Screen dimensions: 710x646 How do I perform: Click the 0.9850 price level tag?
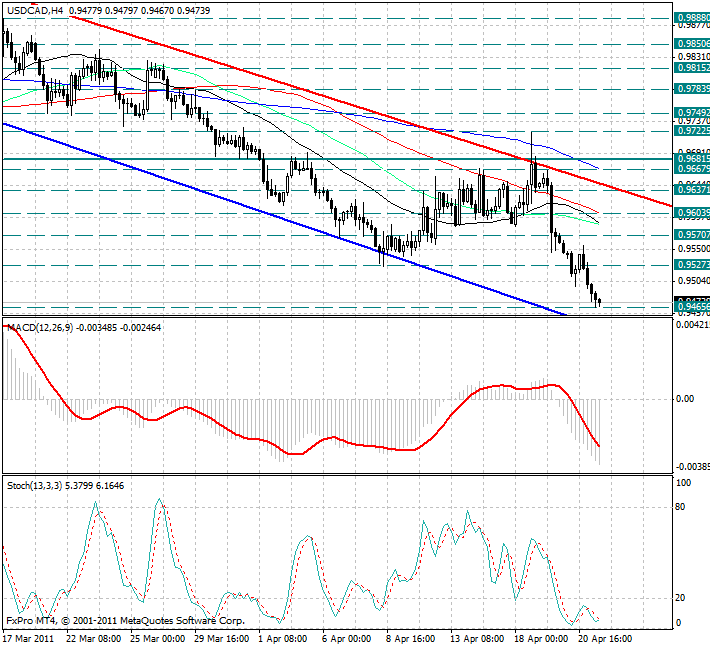tap(691, 44)
